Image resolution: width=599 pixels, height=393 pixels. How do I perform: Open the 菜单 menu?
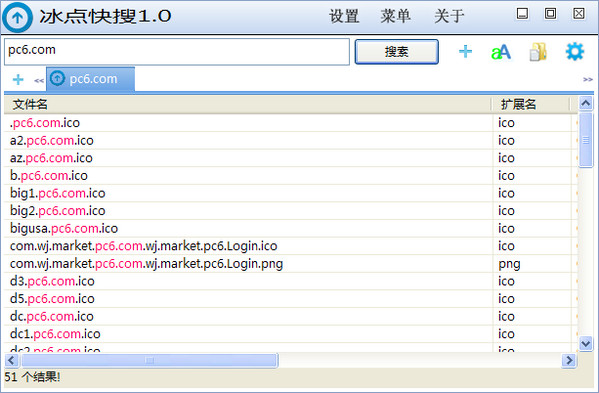pyautogui.click(x=395, y=16)
